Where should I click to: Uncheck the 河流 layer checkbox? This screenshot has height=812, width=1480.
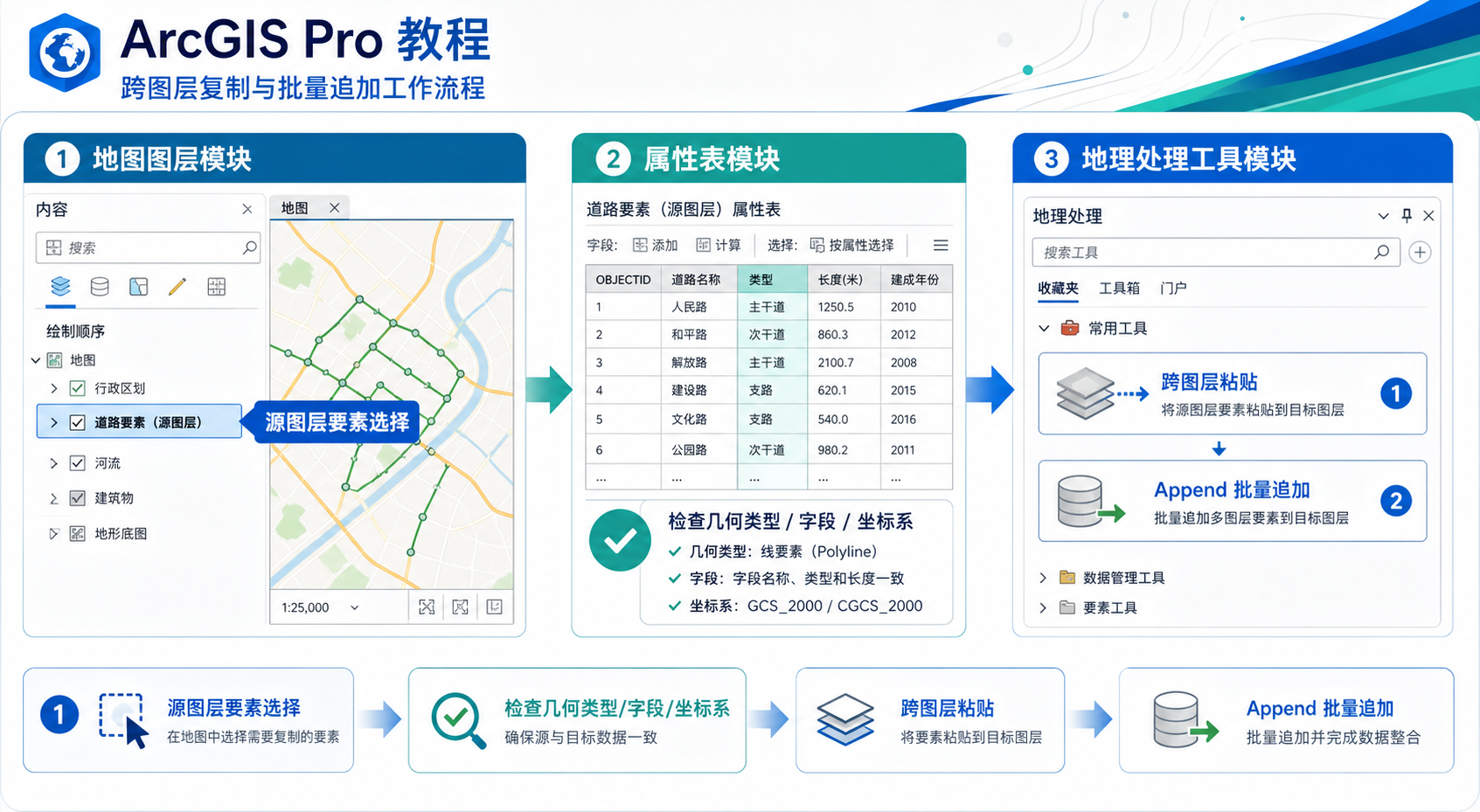(77, 463)
